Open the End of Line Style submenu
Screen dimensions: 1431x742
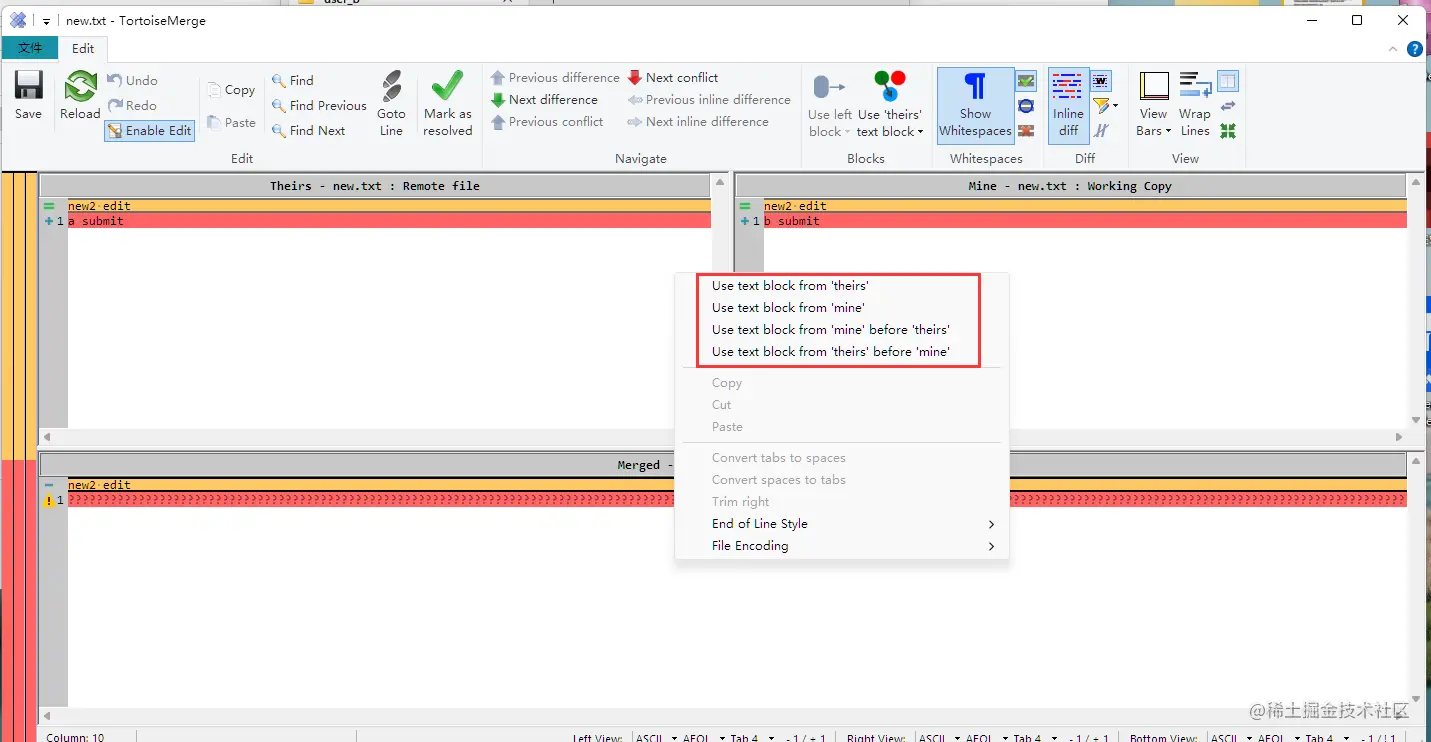[842, 524]
